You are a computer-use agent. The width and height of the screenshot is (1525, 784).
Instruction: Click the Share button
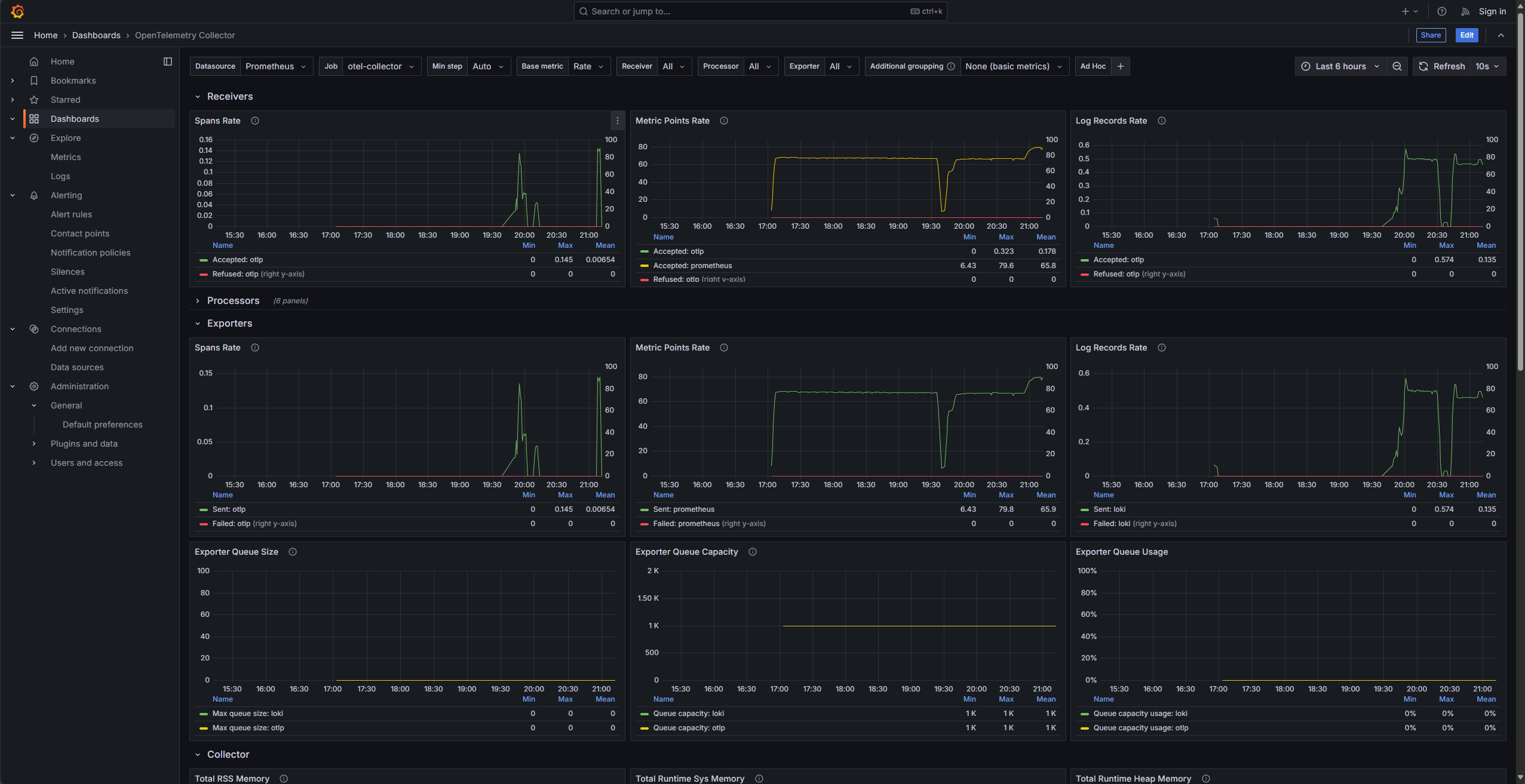click(1431, 35)
